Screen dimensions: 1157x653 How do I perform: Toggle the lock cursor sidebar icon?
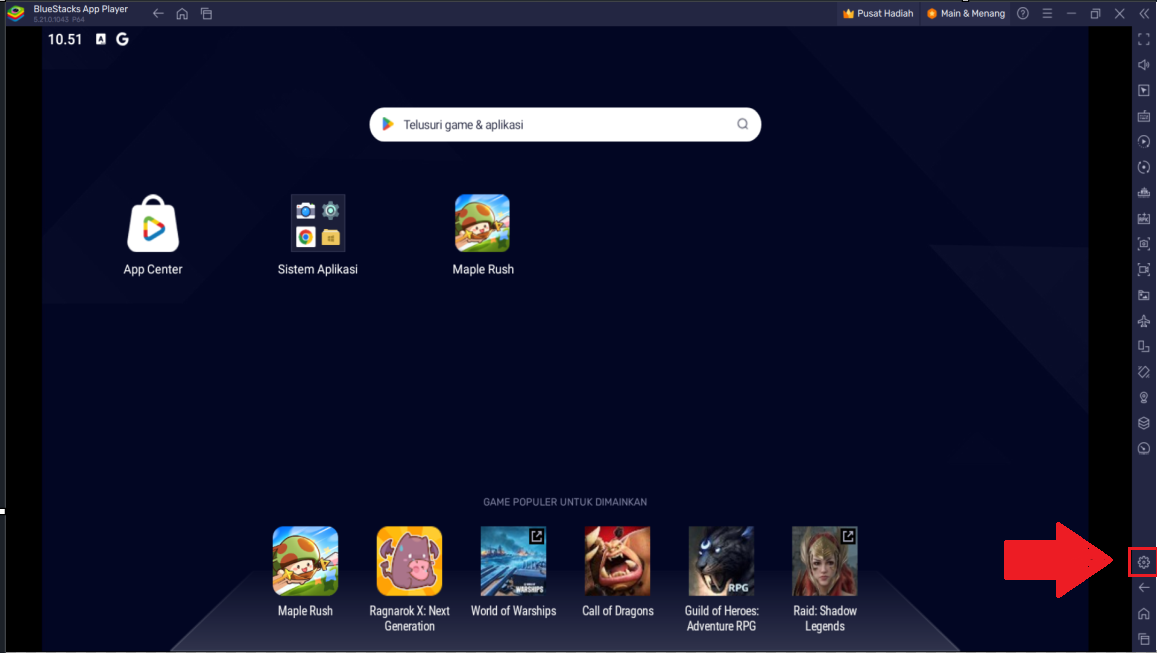[x=1143, y=91]
